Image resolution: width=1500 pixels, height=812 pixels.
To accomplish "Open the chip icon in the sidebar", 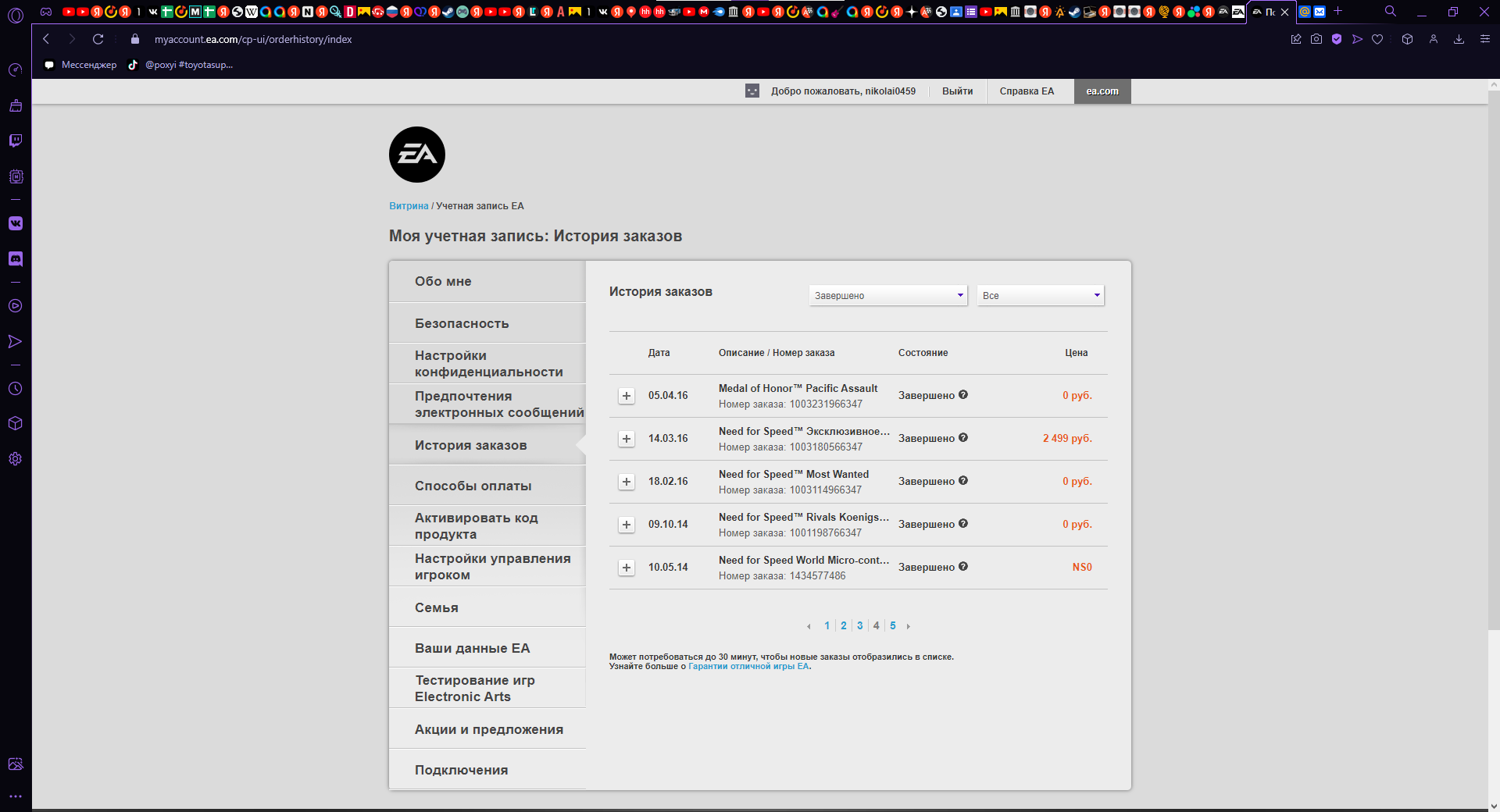I will [x=16, y=176].
